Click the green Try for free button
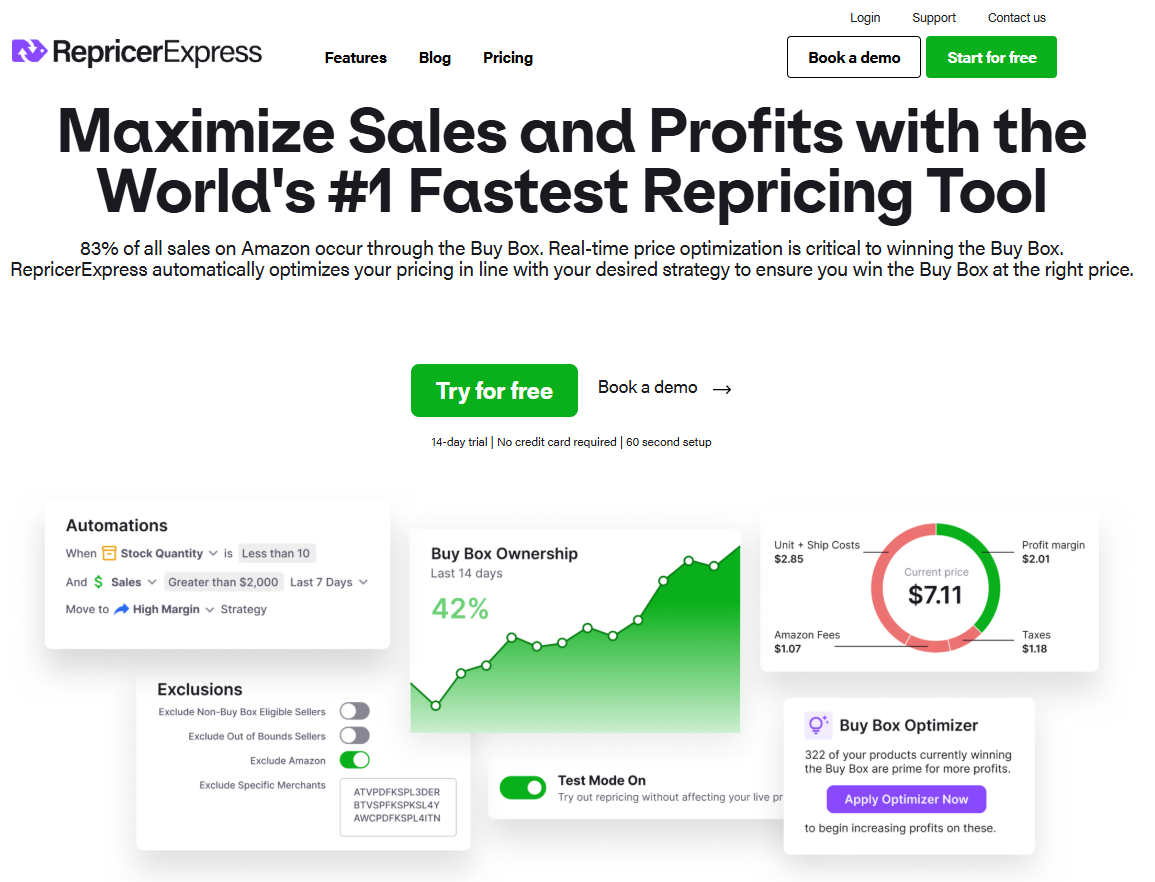 [x=494, y=391]
